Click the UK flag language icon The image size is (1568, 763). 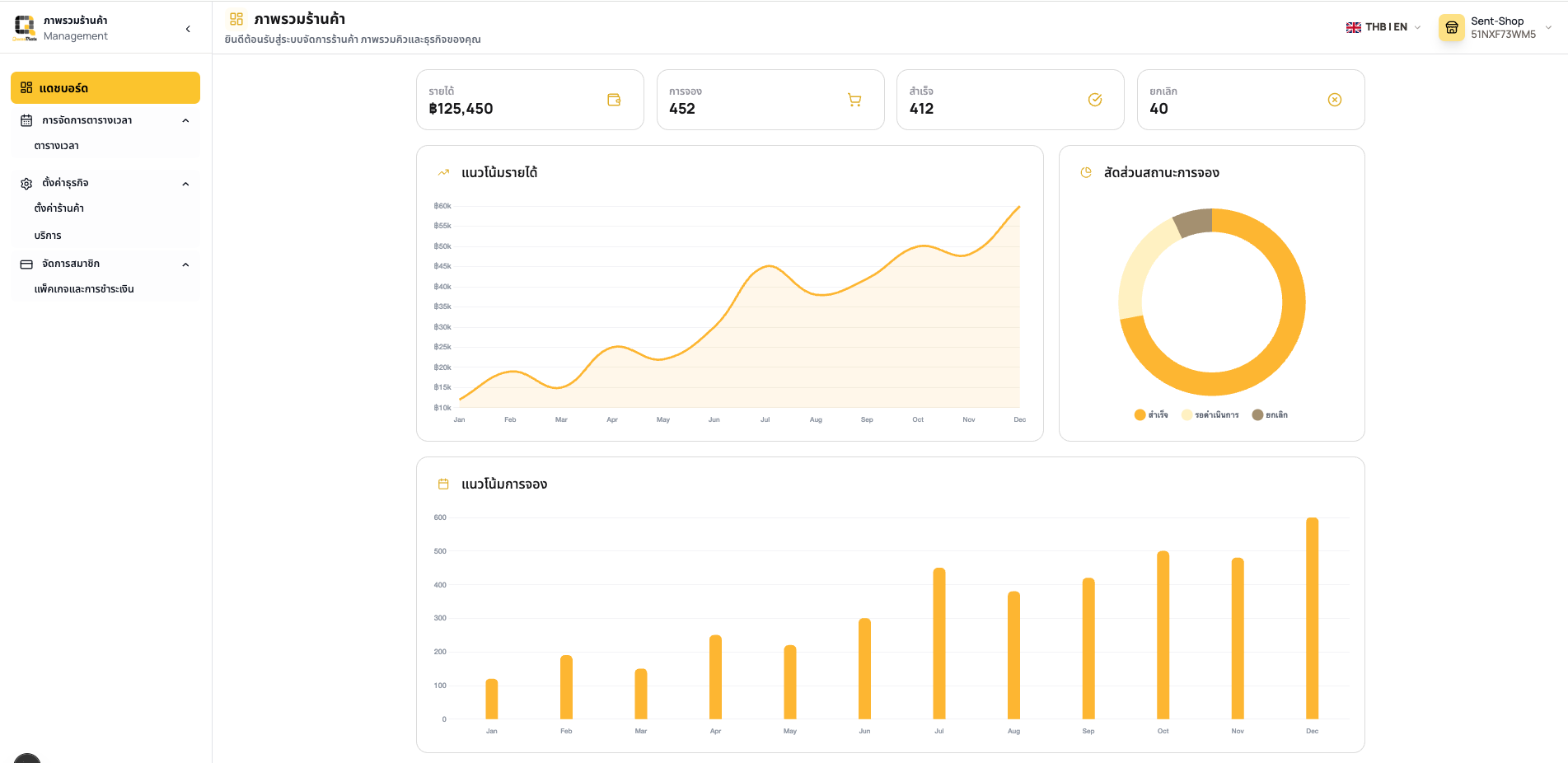click(x=1354, y=27)
